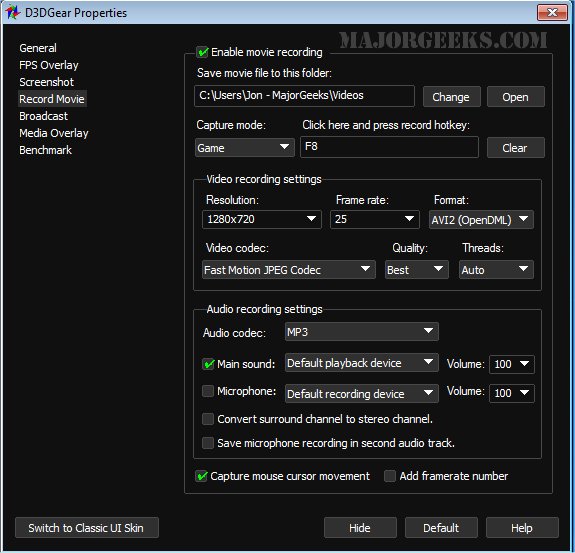575x553 pixels.
Task: Open the Capture mode dropdown showing Game
Action: coord(245,147)
